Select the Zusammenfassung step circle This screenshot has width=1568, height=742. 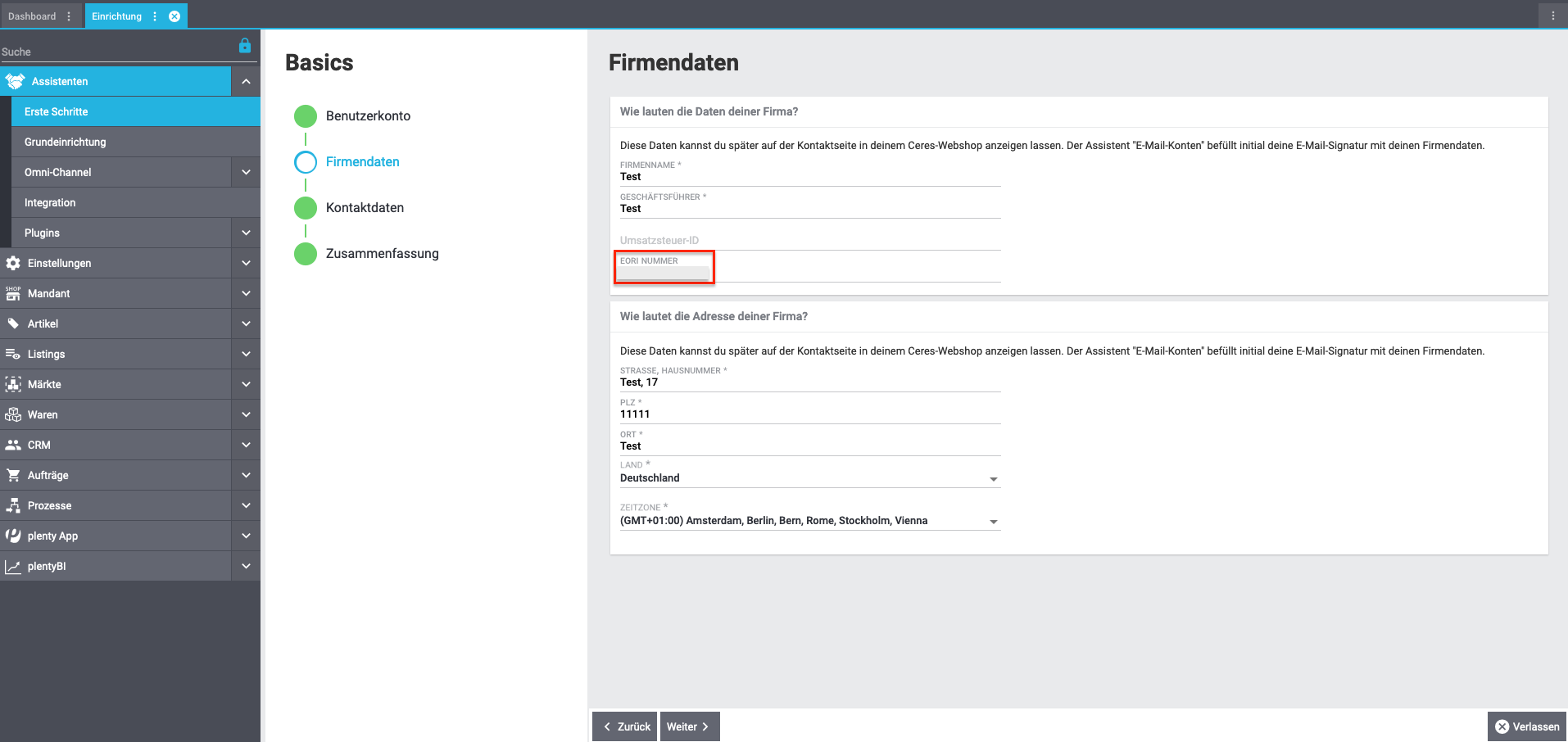[306, 254]
